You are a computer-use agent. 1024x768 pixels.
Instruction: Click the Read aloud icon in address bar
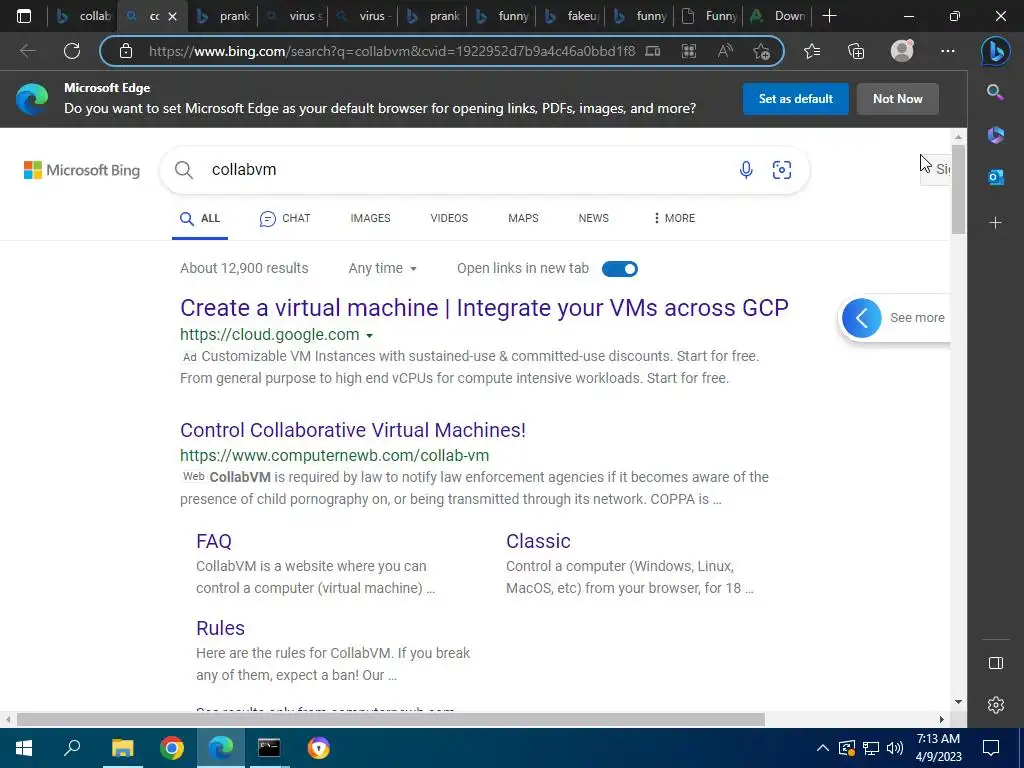pyautogui.click(x=724, y=51)
